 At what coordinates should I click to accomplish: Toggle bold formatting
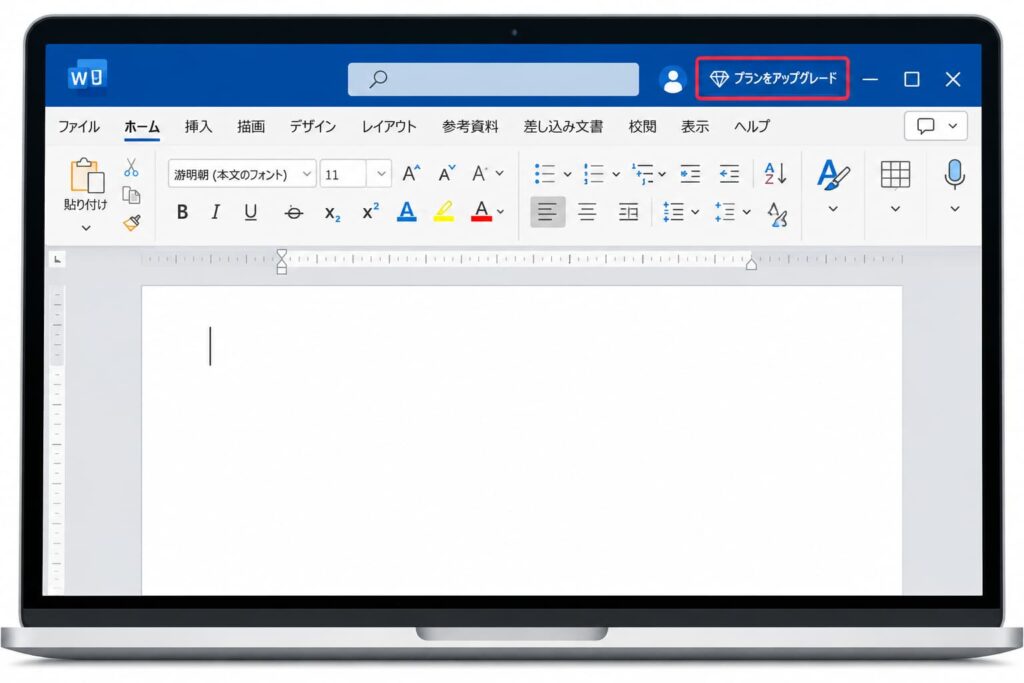click(182, 212)
